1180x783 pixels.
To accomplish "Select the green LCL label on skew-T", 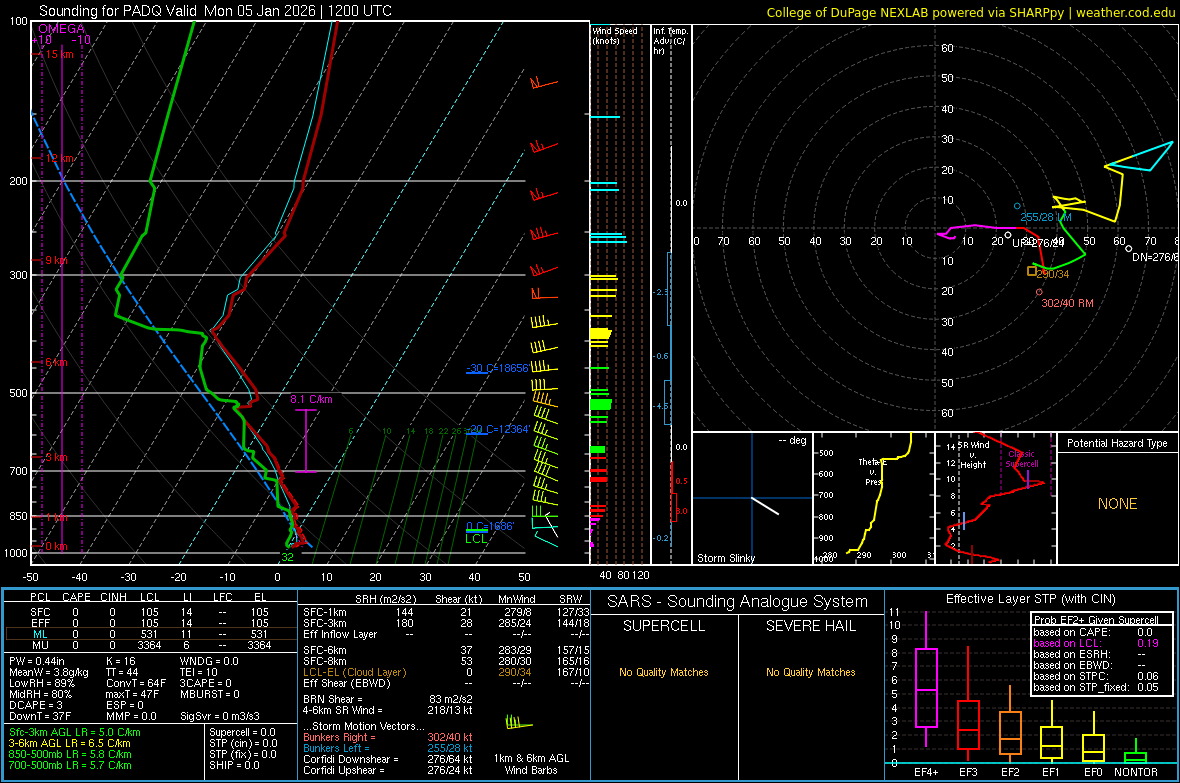I will pos(476,538).
